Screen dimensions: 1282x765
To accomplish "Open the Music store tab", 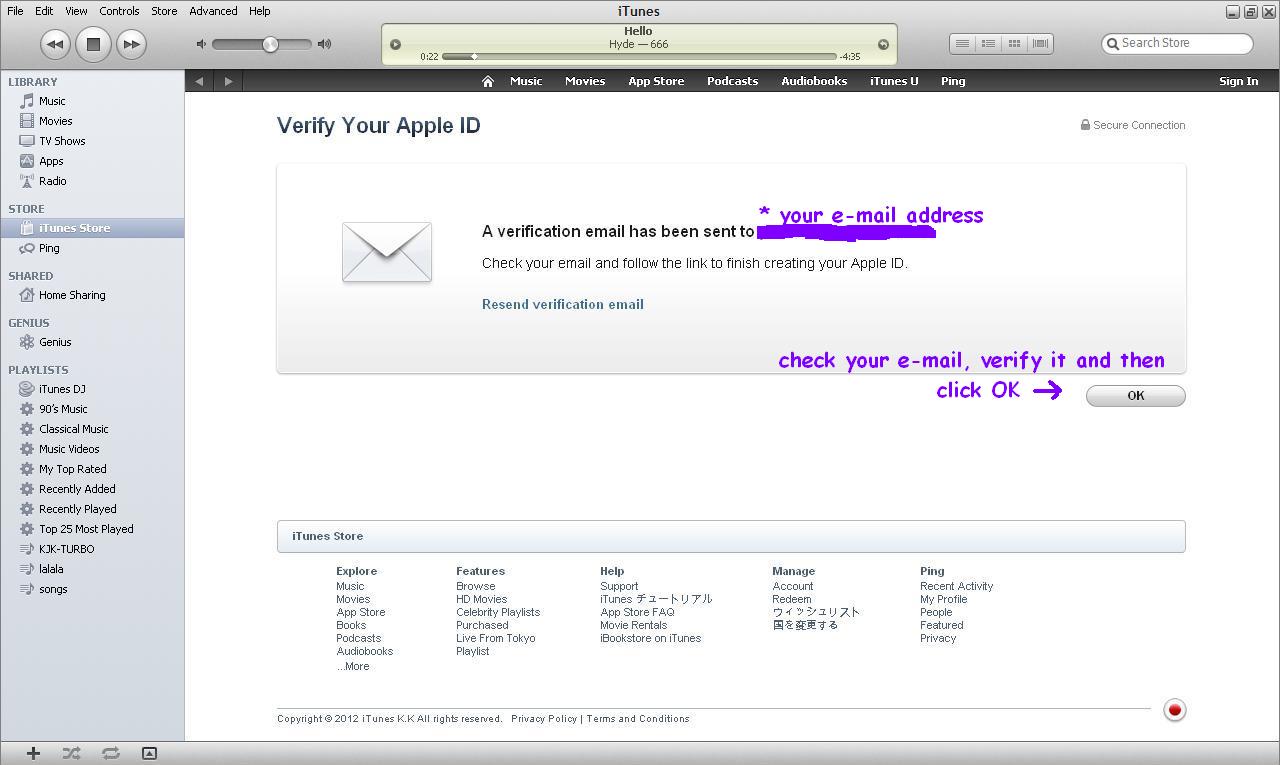I will pos(526,81).
